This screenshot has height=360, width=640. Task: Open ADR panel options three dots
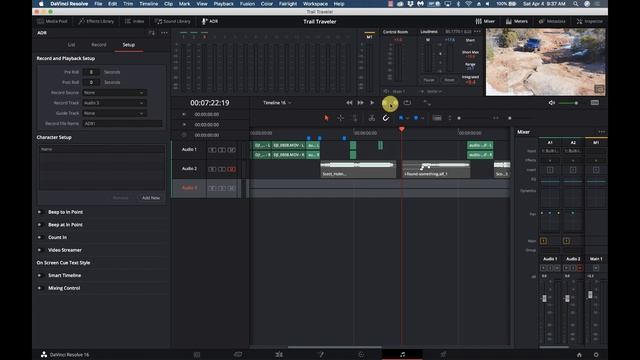pos(164,33)
